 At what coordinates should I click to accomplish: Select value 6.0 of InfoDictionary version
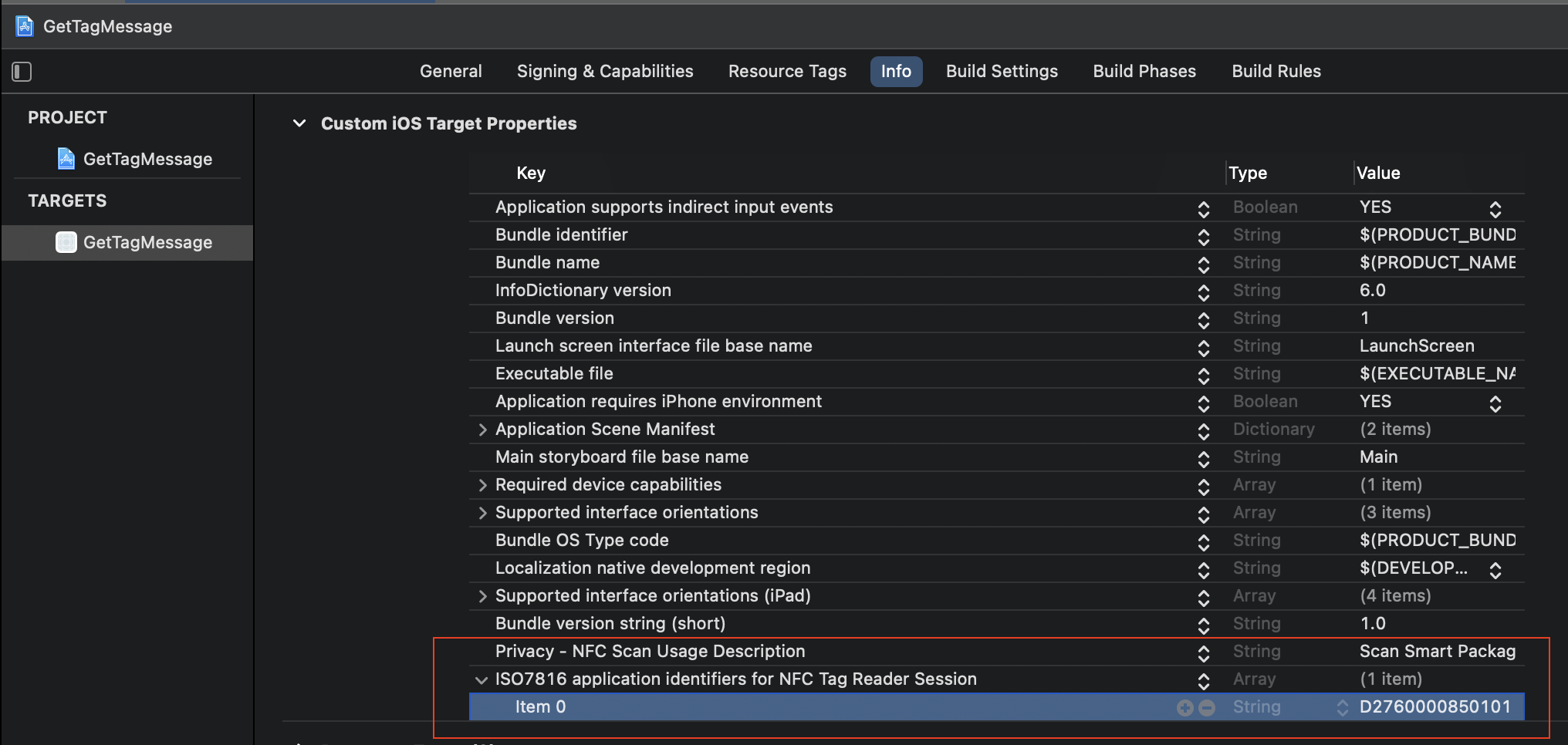click(x=1373, y=290)
